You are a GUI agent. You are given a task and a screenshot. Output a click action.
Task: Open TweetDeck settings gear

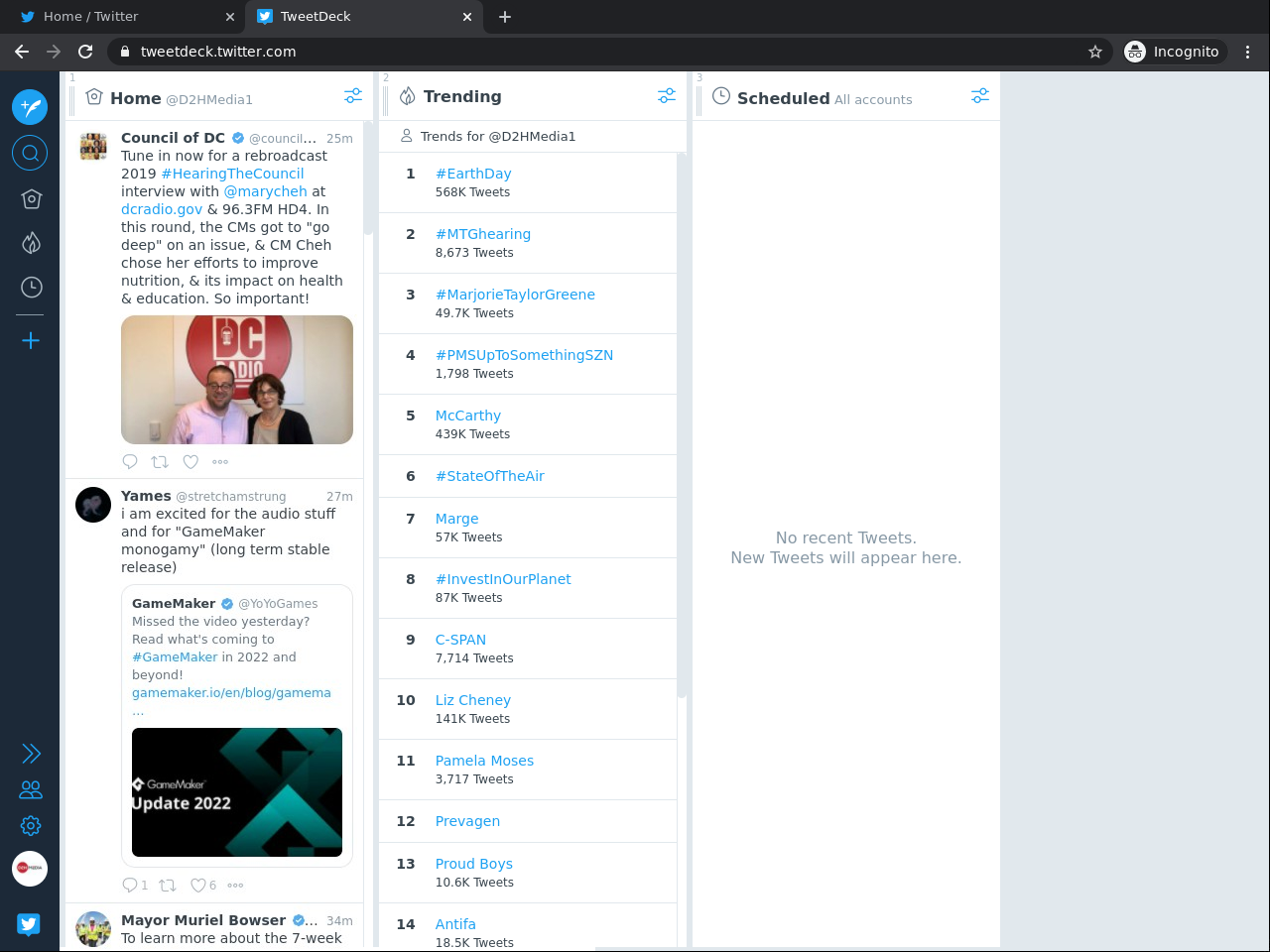31,825
